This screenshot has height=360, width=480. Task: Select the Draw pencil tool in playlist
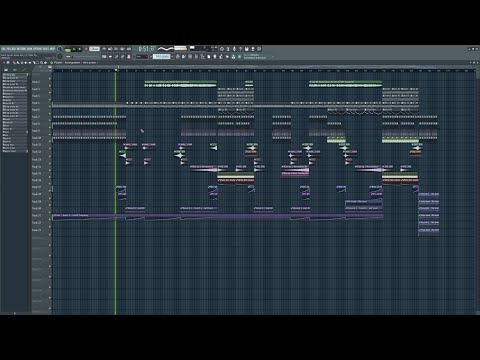pyautogui.click(x=14, y=63)
